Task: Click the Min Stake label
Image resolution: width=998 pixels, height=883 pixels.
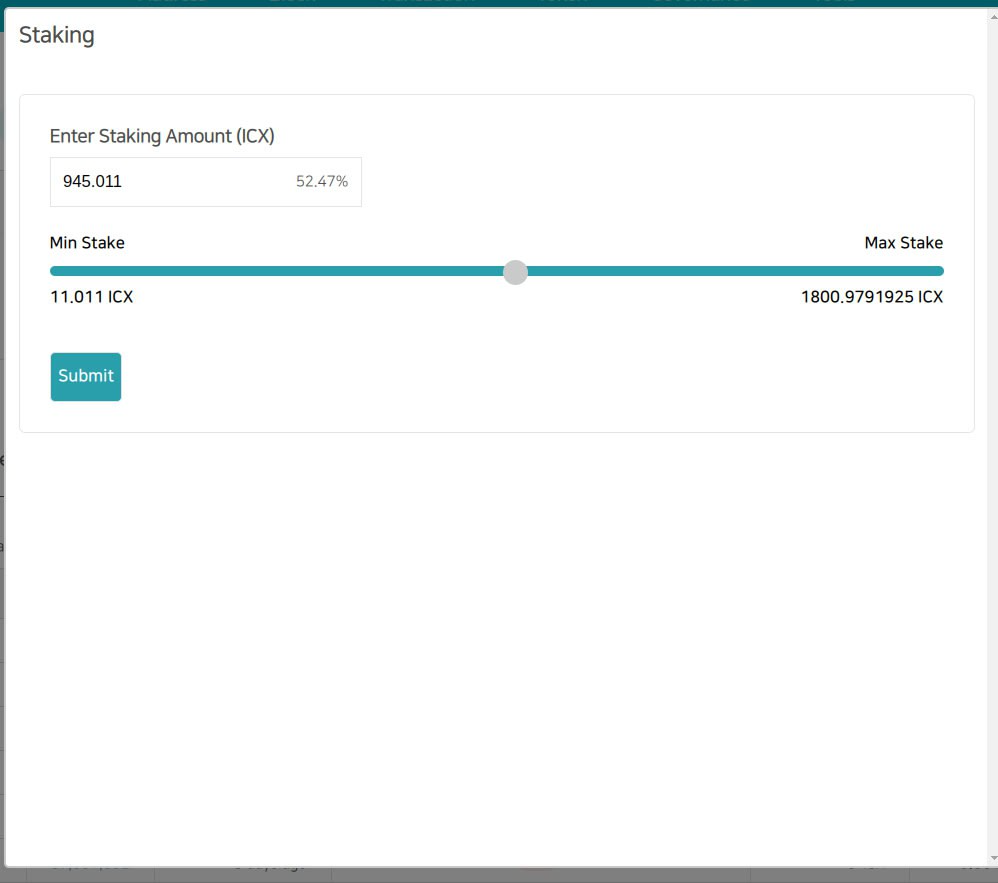Action: (x=87, y=243)
